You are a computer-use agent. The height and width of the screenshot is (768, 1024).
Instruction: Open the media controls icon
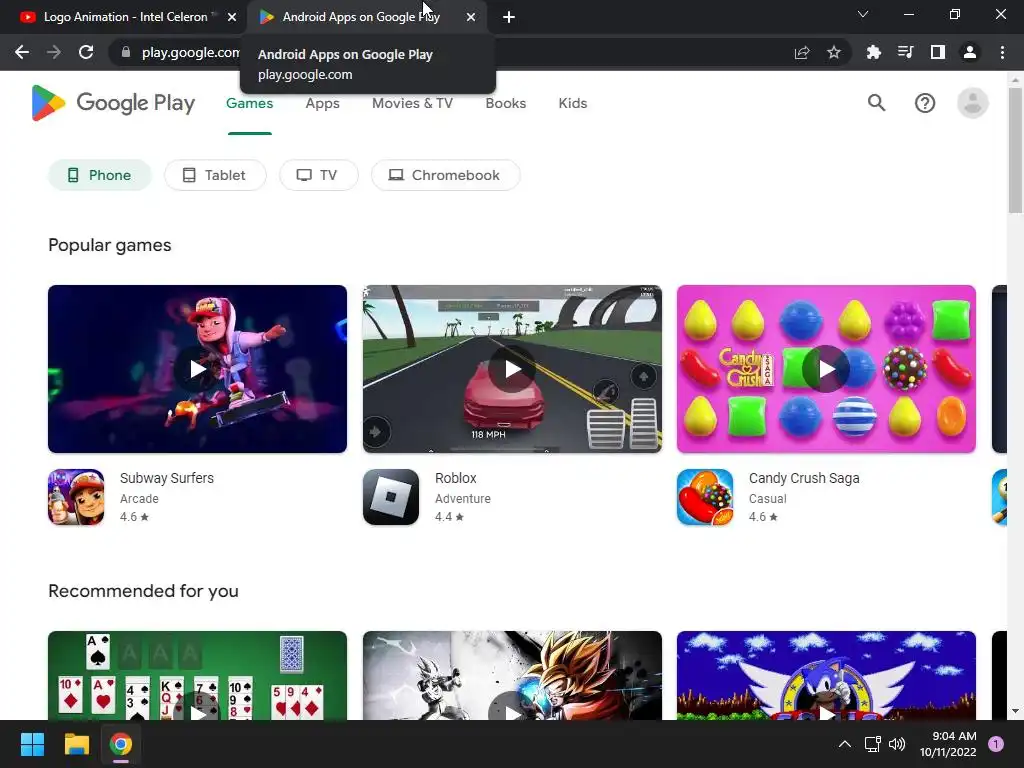[905, 52]
